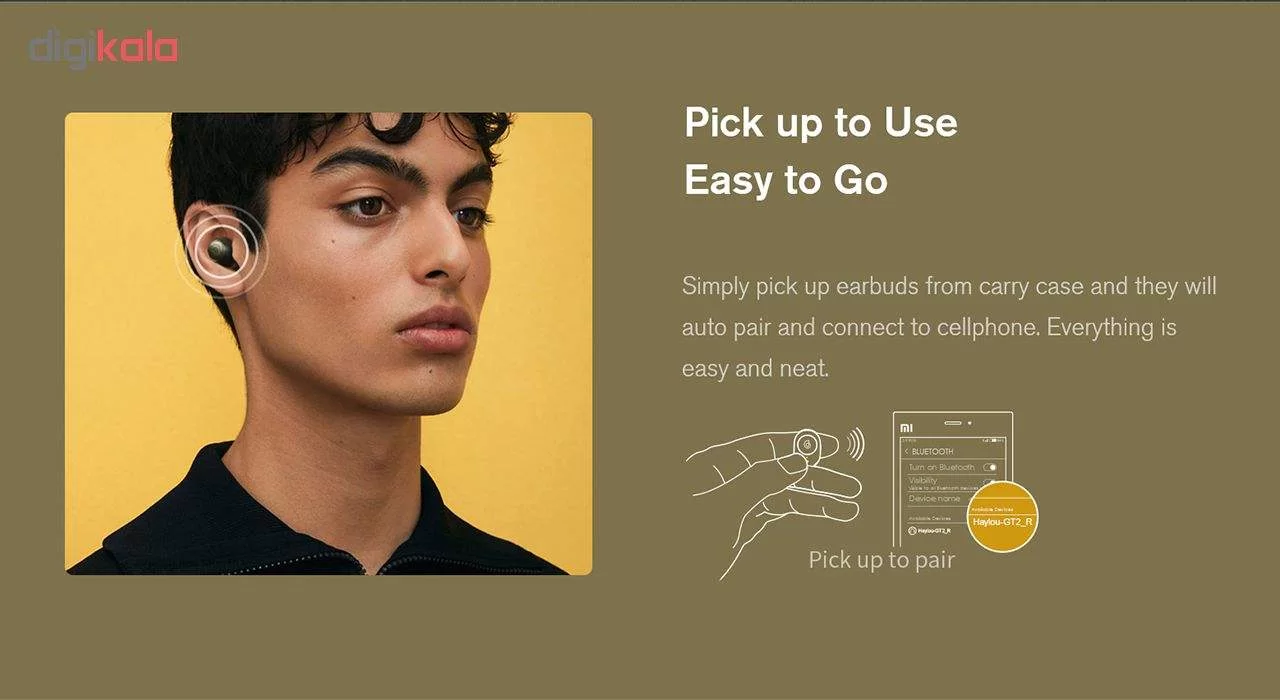Click the Digikala logo
1280x700 pixels.
103,48
